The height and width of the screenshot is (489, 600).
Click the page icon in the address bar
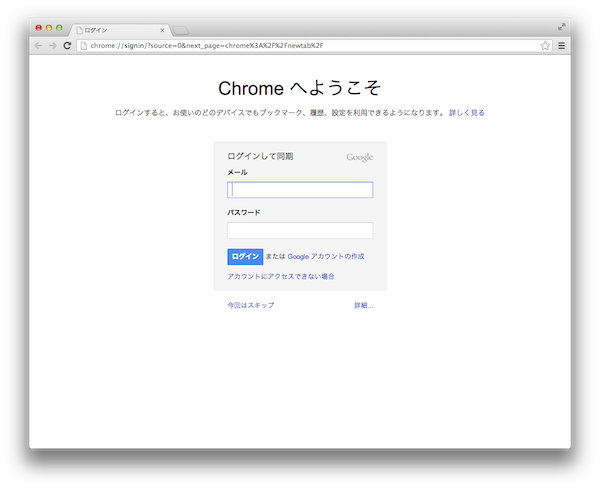click(x=83, y=46)
